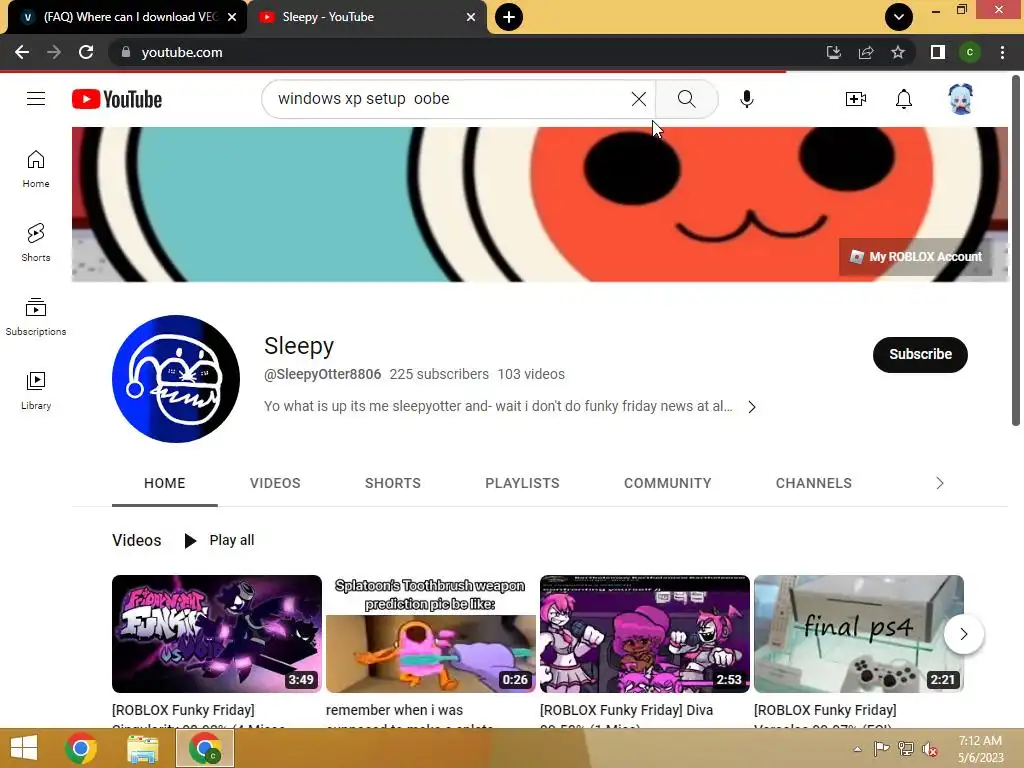The height and width of the screenshot is (768, 1024).
Task: Open the Create video icon
Action: point(856,99)
